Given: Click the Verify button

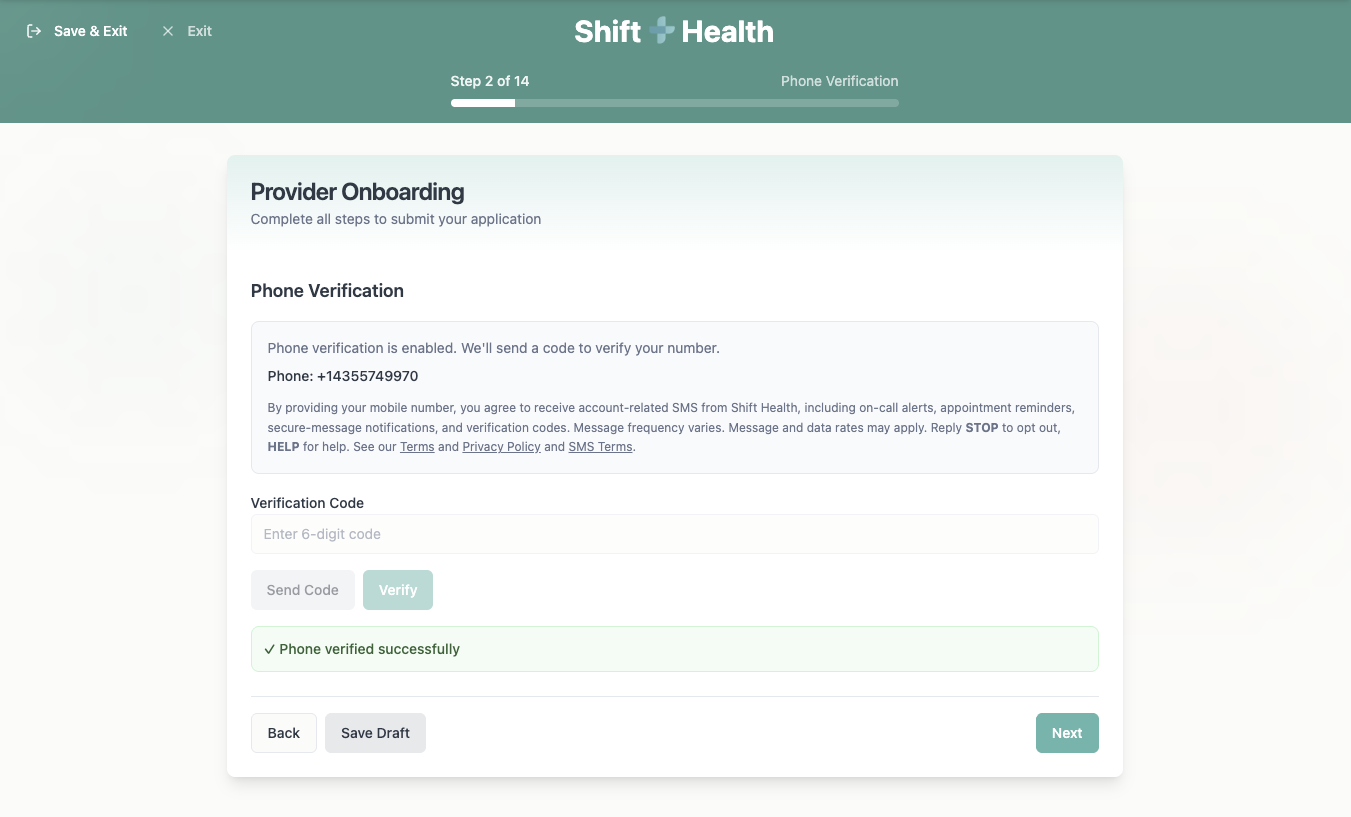Looking at the screenshot, I should click(398, 590).
